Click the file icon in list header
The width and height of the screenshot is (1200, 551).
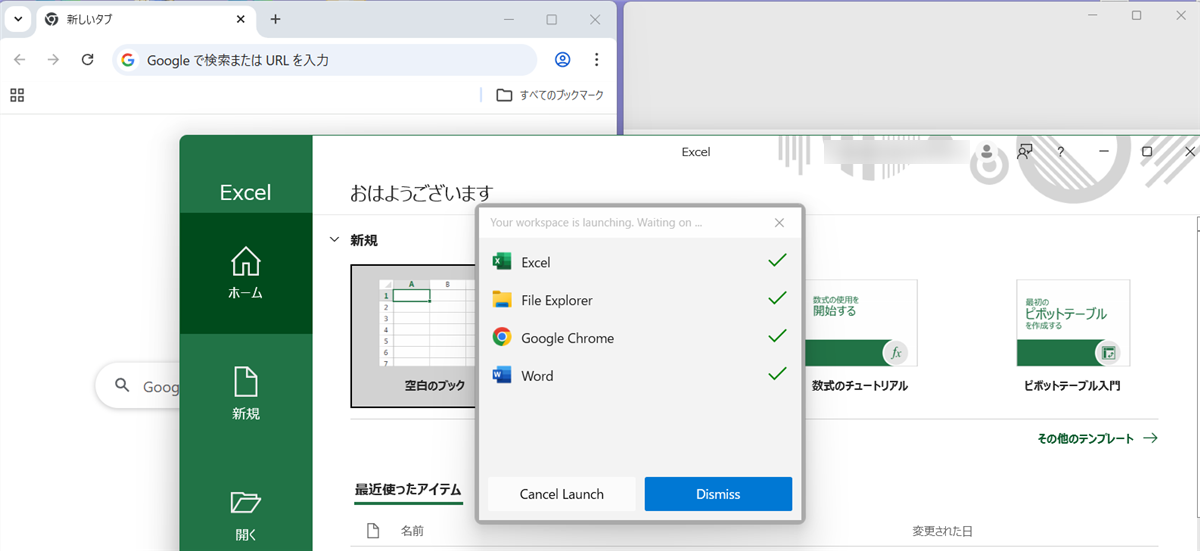coord(373,531)
